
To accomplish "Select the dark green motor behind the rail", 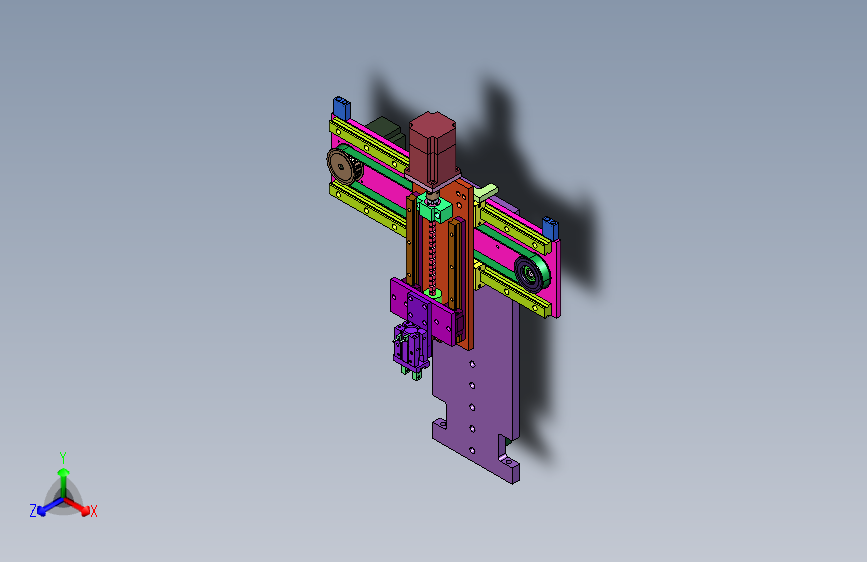I will [x=386, y=131].
